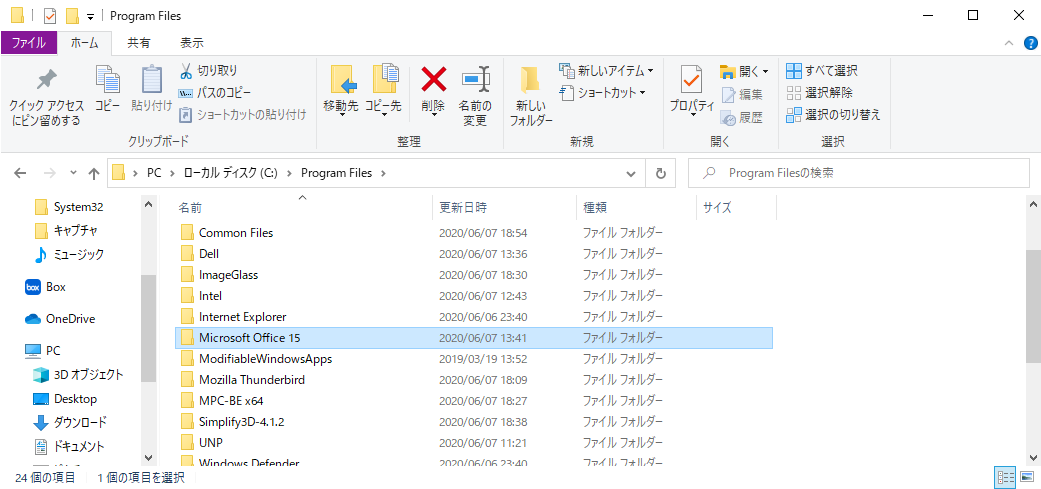The width and height of the screenshot is (1041, 489).
Task: Open recent locations dropdown near navigation arrows
Action: click(x=73, y=174)
